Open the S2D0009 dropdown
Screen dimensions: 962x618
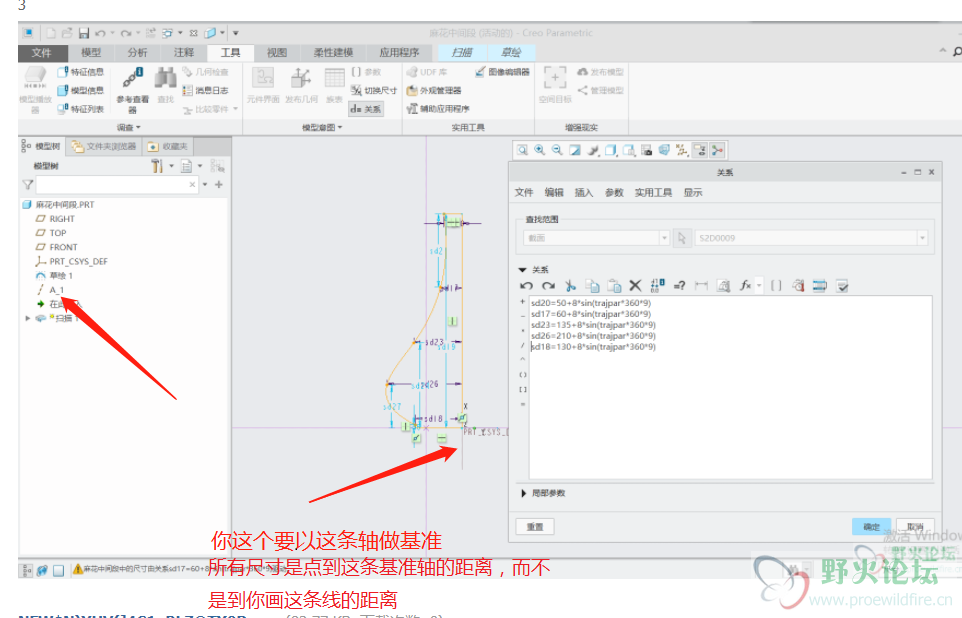tap(922, 238)
